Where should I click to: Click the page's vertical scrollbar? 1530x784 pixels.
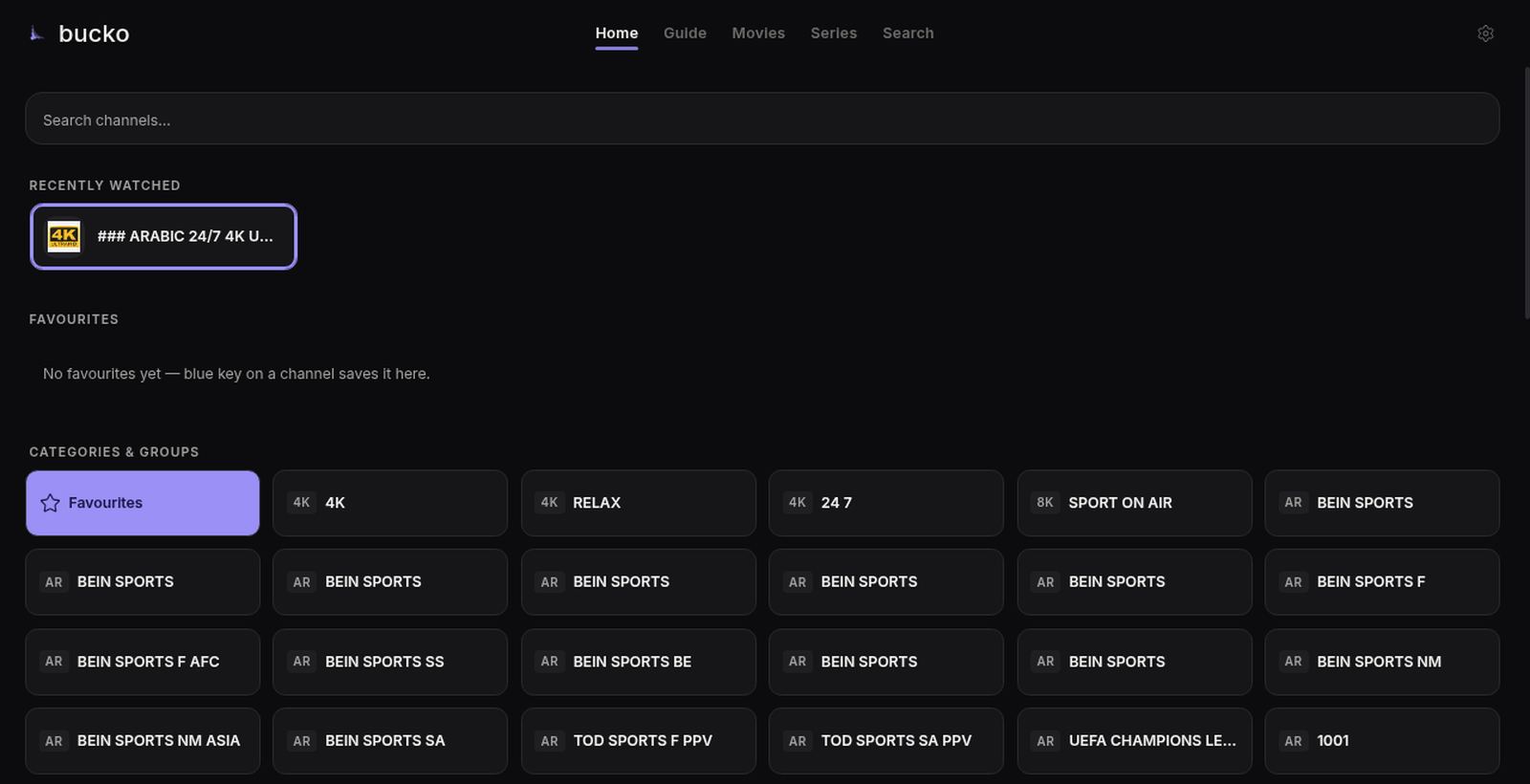tap(1526, 191)
